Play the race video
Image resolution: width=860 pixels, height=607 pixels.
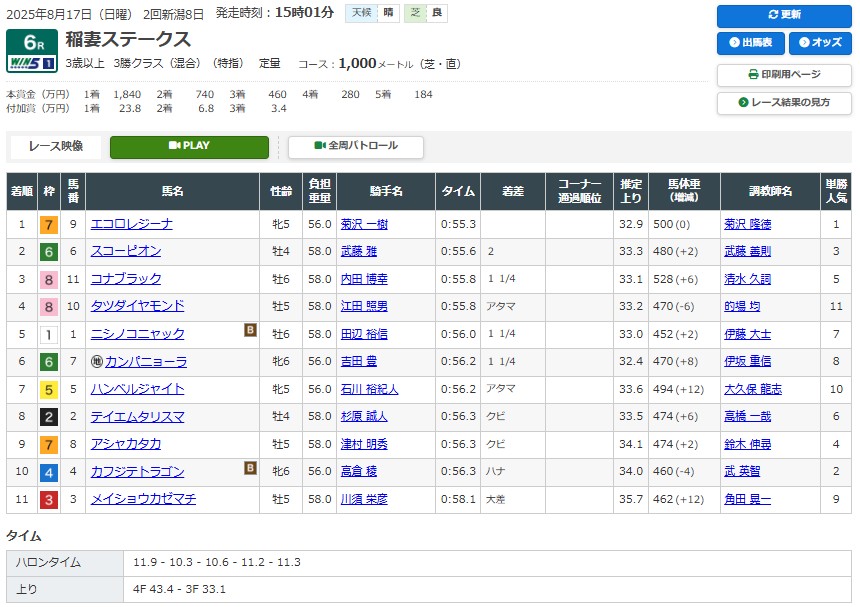[189, 146]
